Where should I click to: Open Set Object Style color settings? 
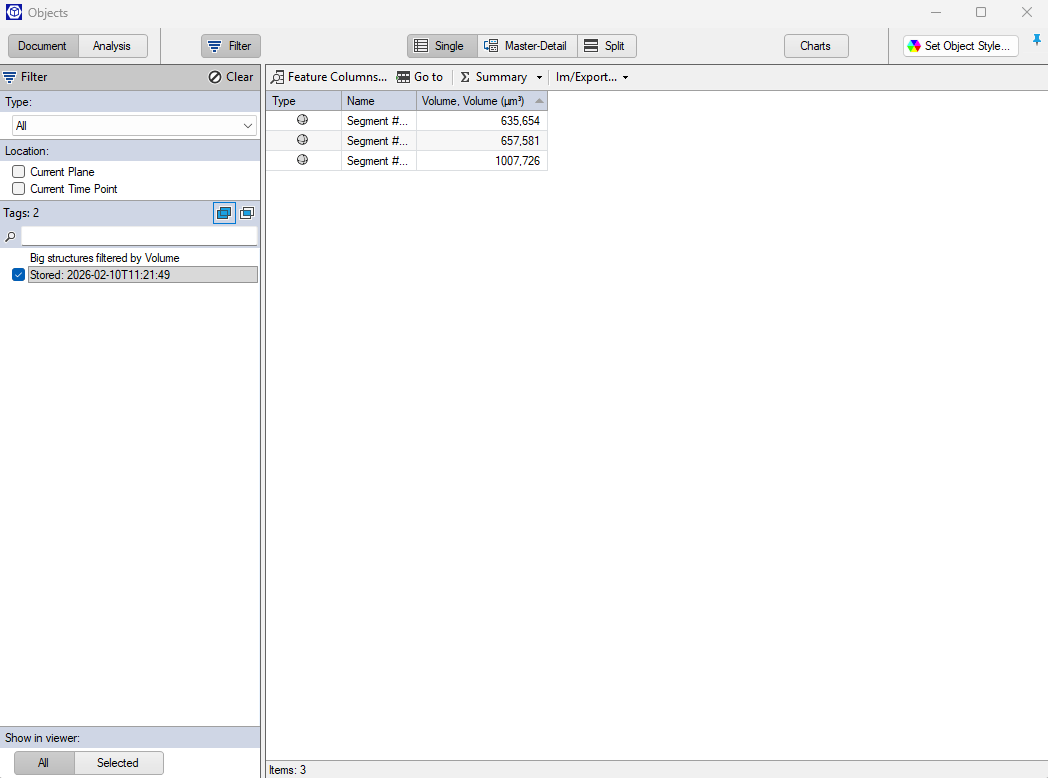pos(959,45)
